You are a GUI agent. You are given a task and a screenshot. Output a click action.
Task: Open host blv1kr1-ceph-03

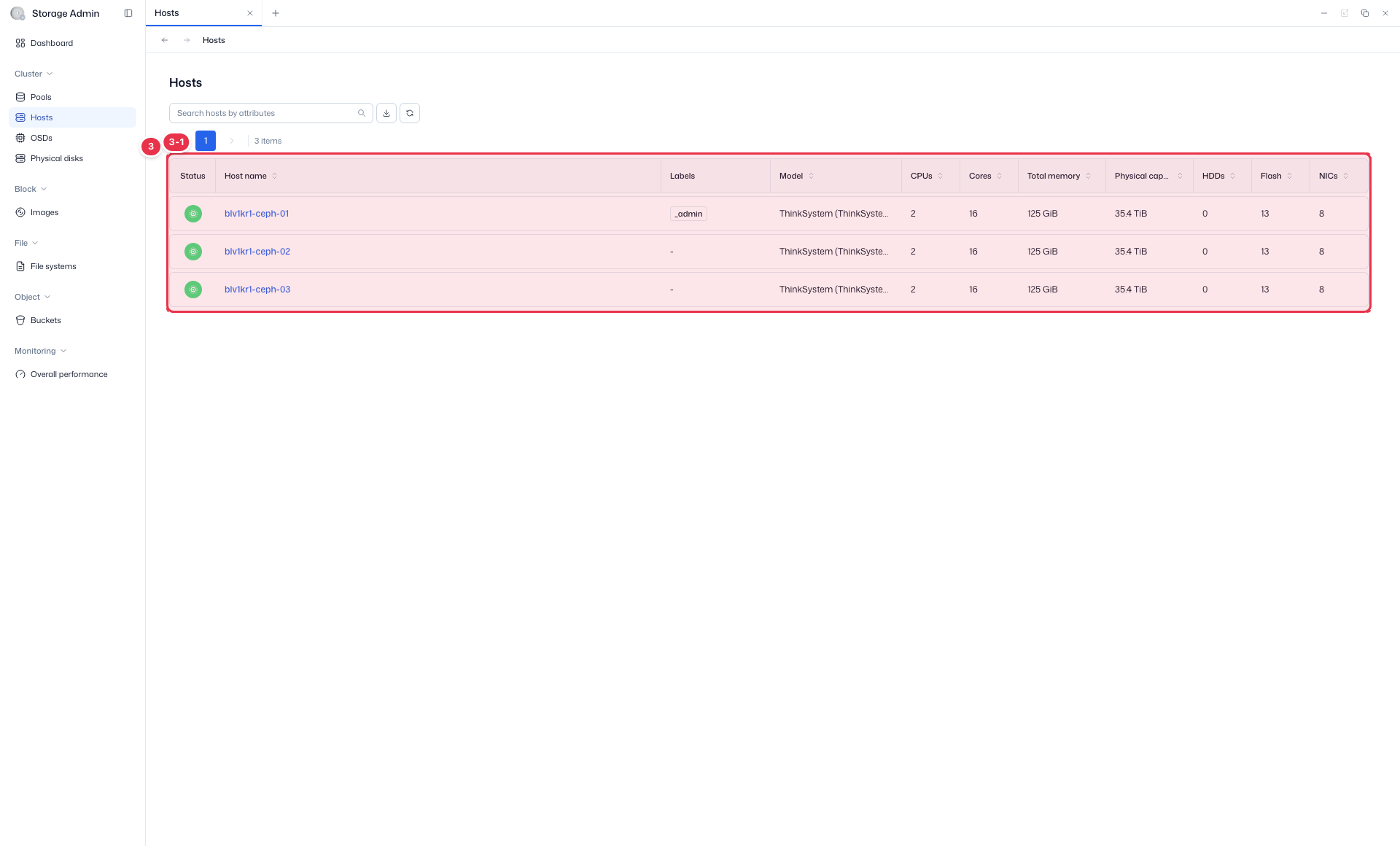(257, 290)
